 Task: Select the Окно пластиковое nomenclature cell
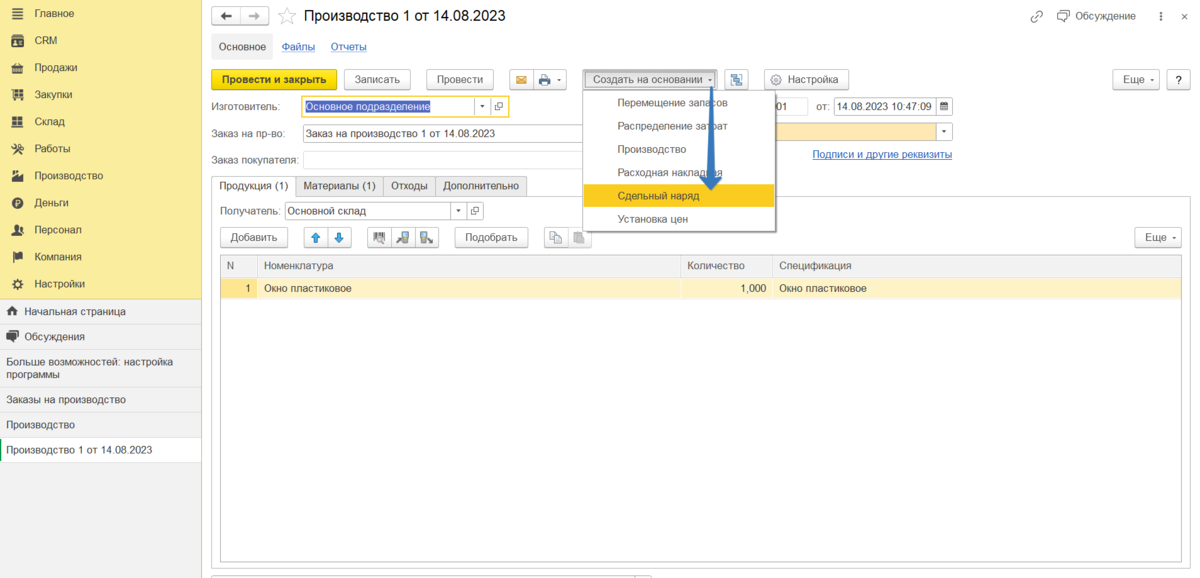tap(470, 288)
